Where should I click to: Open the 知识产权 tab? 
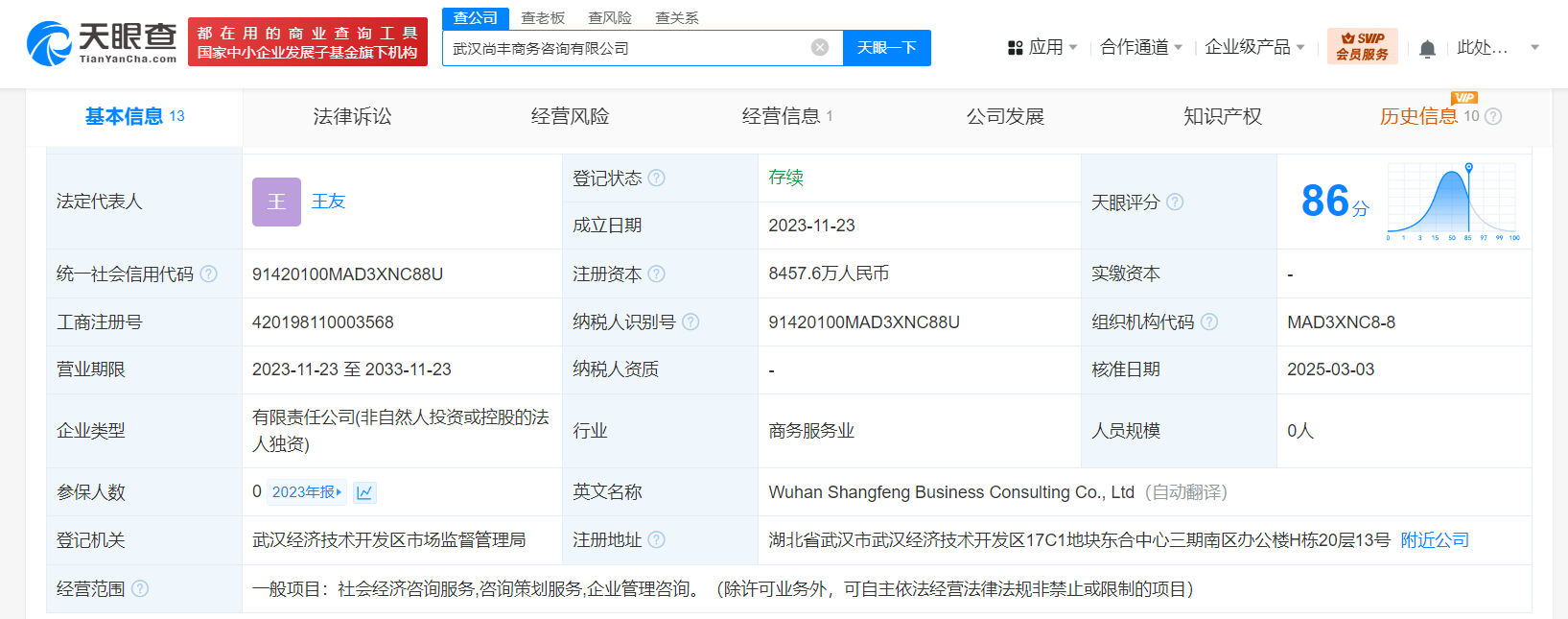[1222, 117]
